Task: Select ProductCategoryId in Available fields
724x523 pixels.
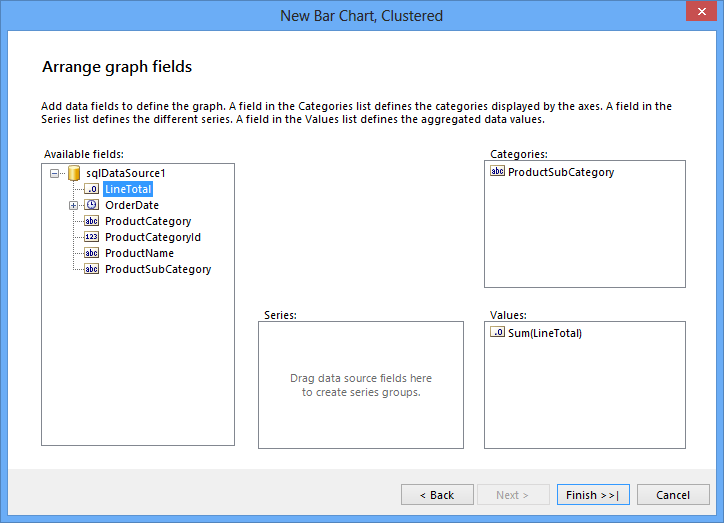Action: 153,237
